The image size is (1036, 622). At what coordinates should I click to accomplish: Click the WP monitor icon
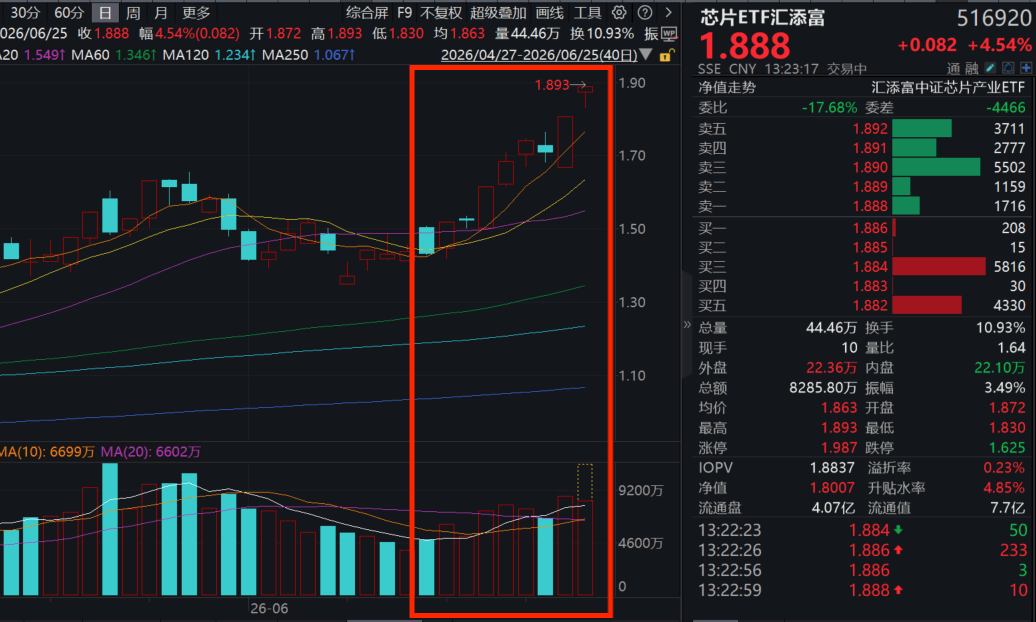[669, 34]
